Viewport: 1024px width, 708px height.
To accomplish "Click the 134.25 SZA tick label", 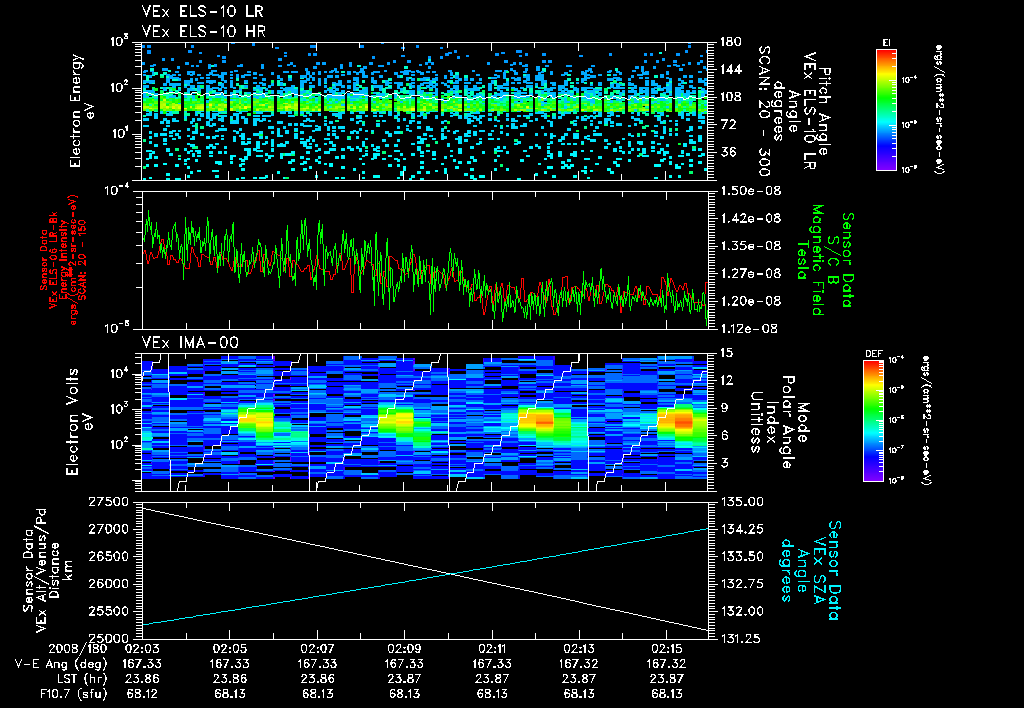I will (741, 529).
